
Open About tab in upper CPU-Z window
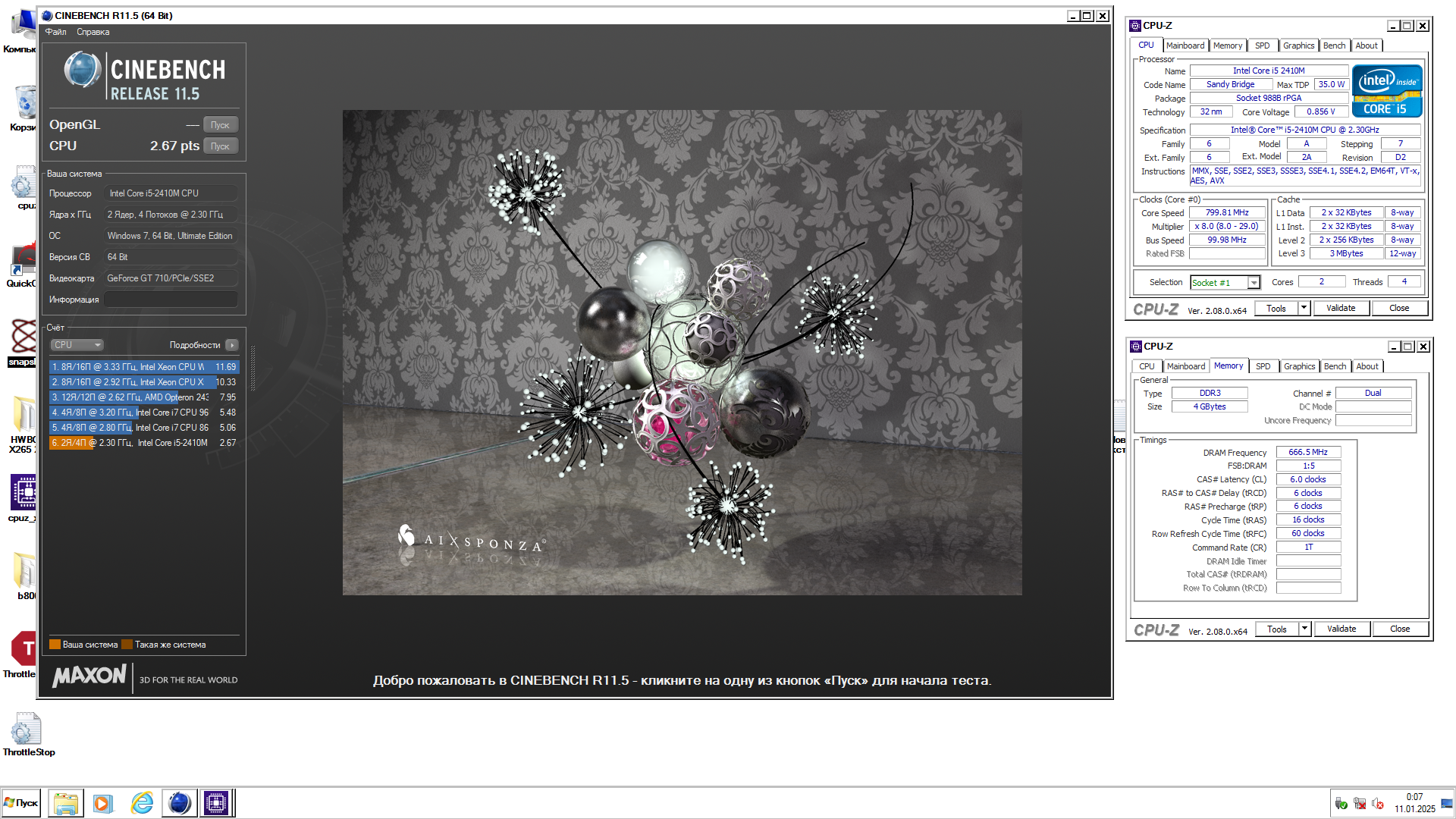pyautogui.click(x=1367, y=45)
